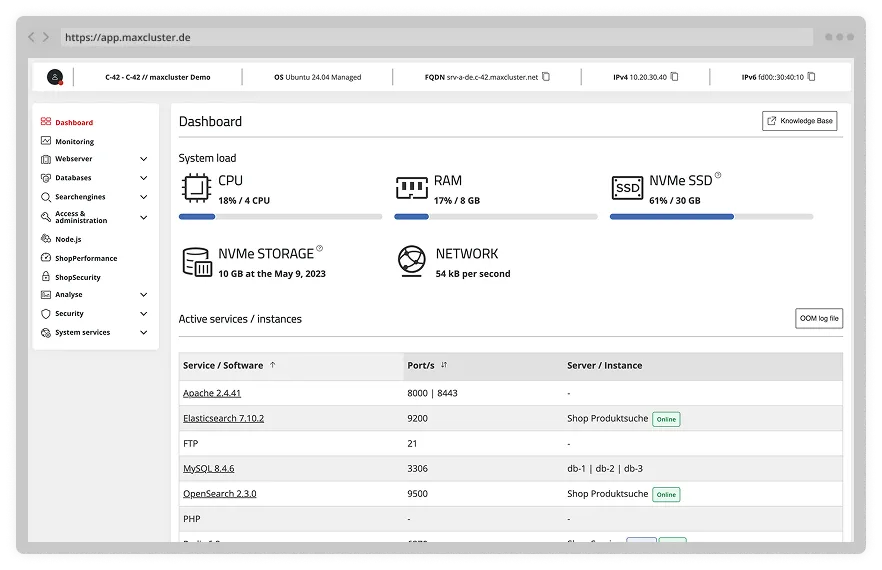Open the MySQL 8.4.6 link
Screen dimensions: 882x570
pos(208,468)
